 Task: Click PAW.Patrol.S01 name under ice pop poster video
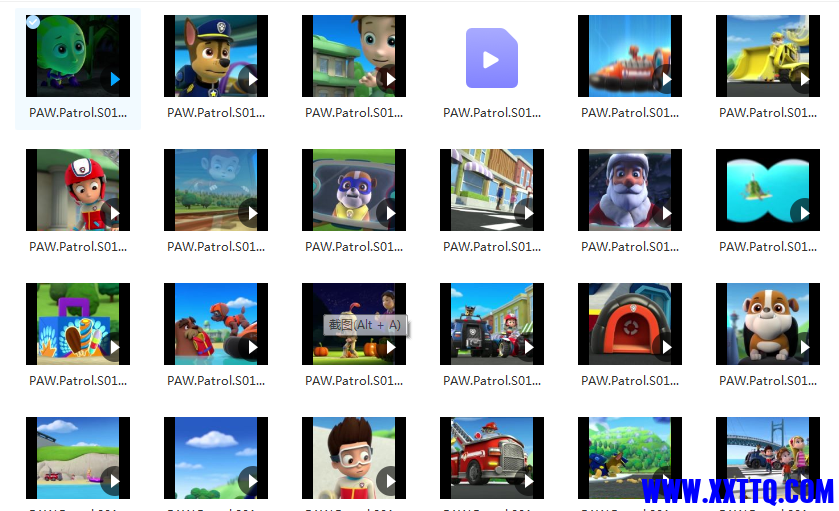(78, 381)
